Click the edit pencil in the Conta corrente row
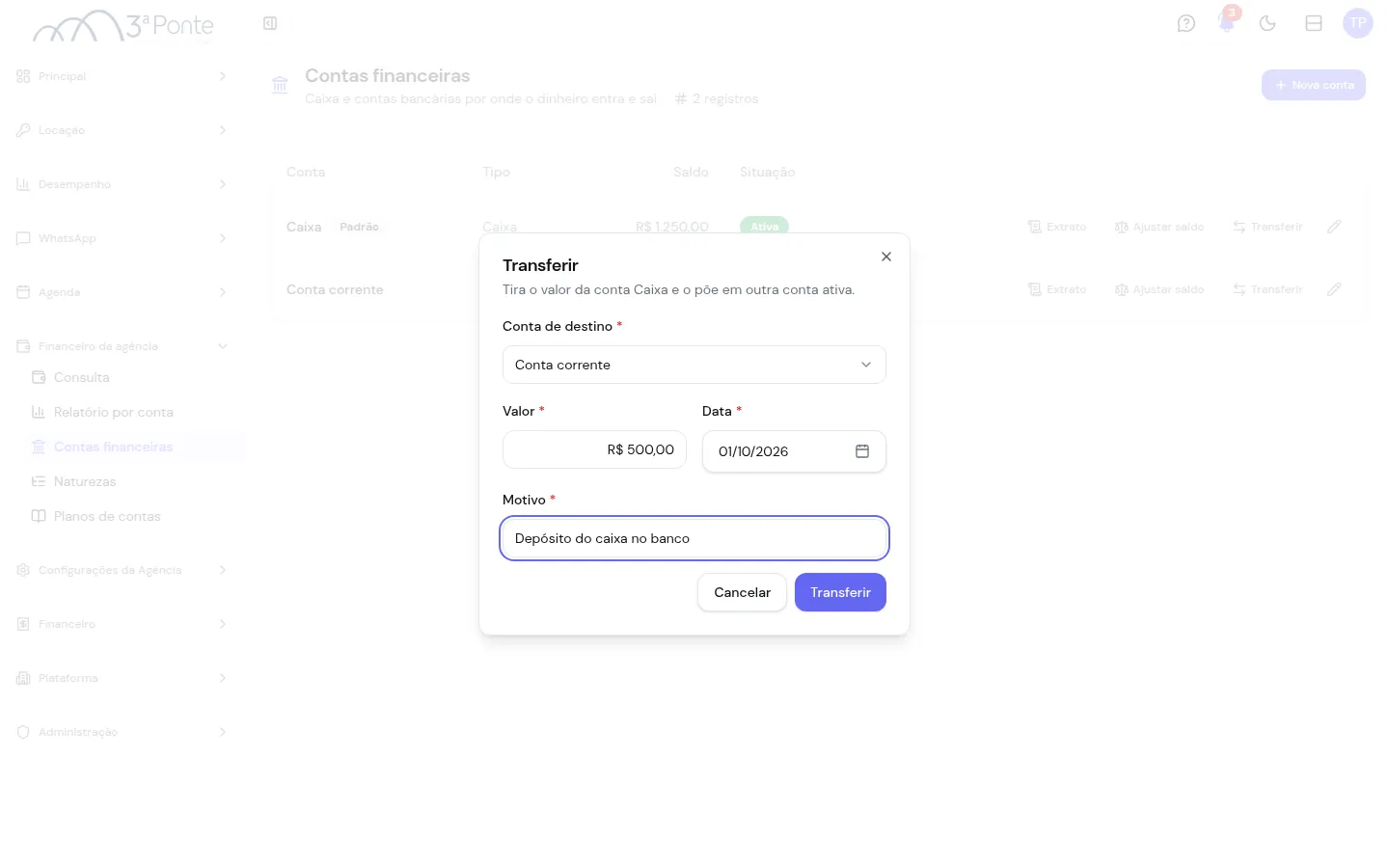 [x=1334, y=289]
